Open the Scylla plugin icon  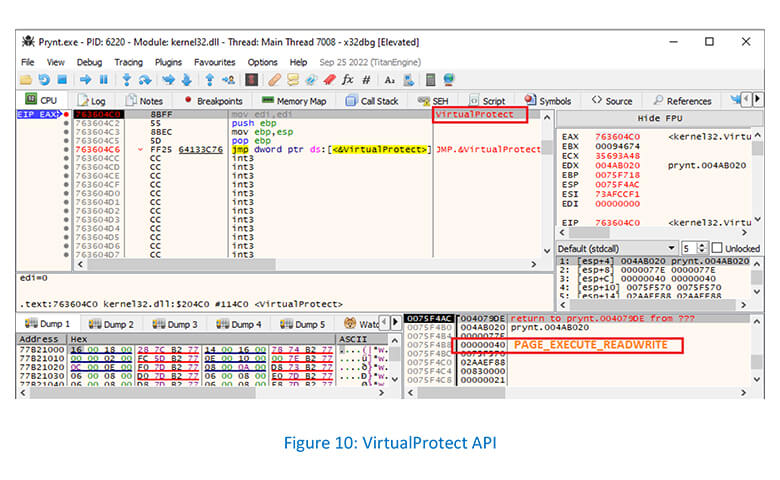(252, 80)
